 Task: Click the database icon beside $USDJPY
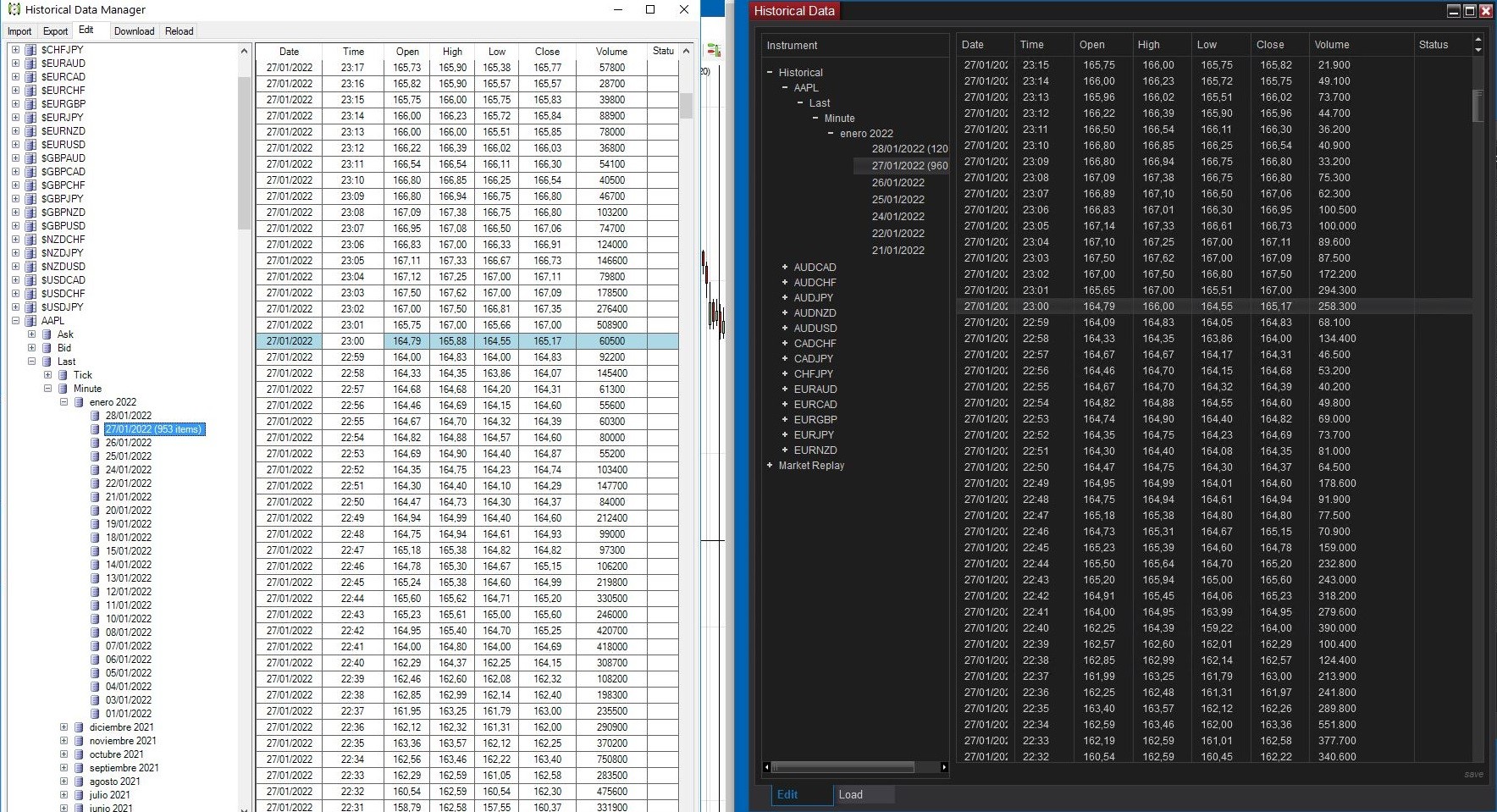click(30, 307)
